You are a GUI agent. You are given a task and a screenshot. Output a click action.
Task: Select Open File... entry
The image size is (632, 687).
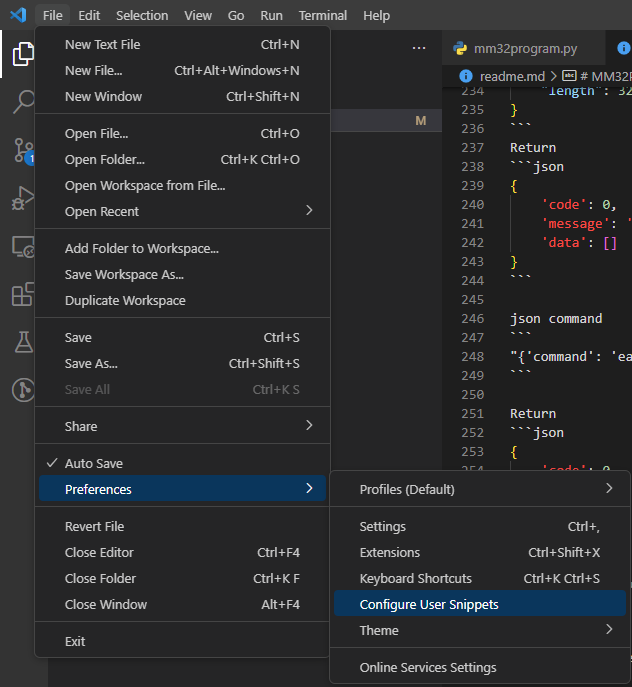[182, 133]
